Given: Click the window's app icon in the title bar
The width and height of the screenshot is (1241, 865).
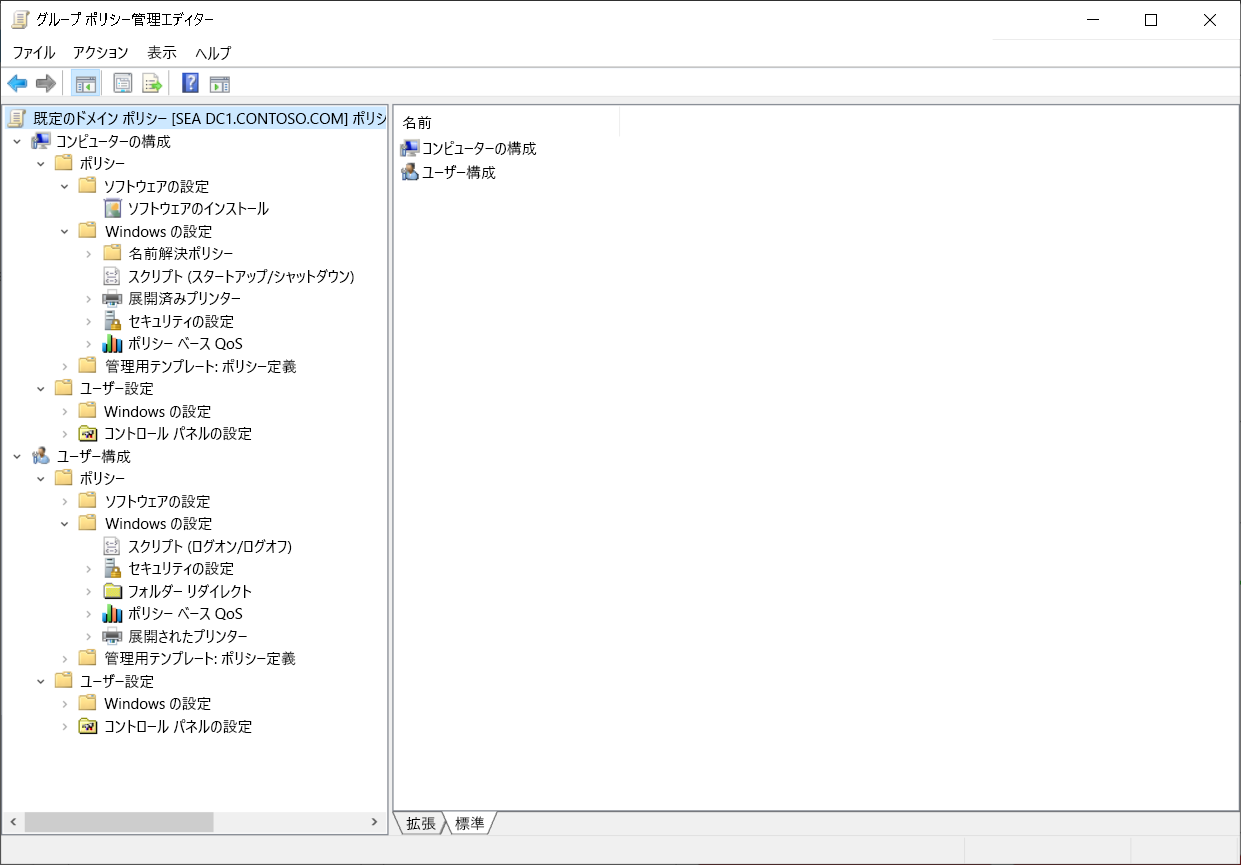Looking at the screenshot, I should click(x=20, y=20).
